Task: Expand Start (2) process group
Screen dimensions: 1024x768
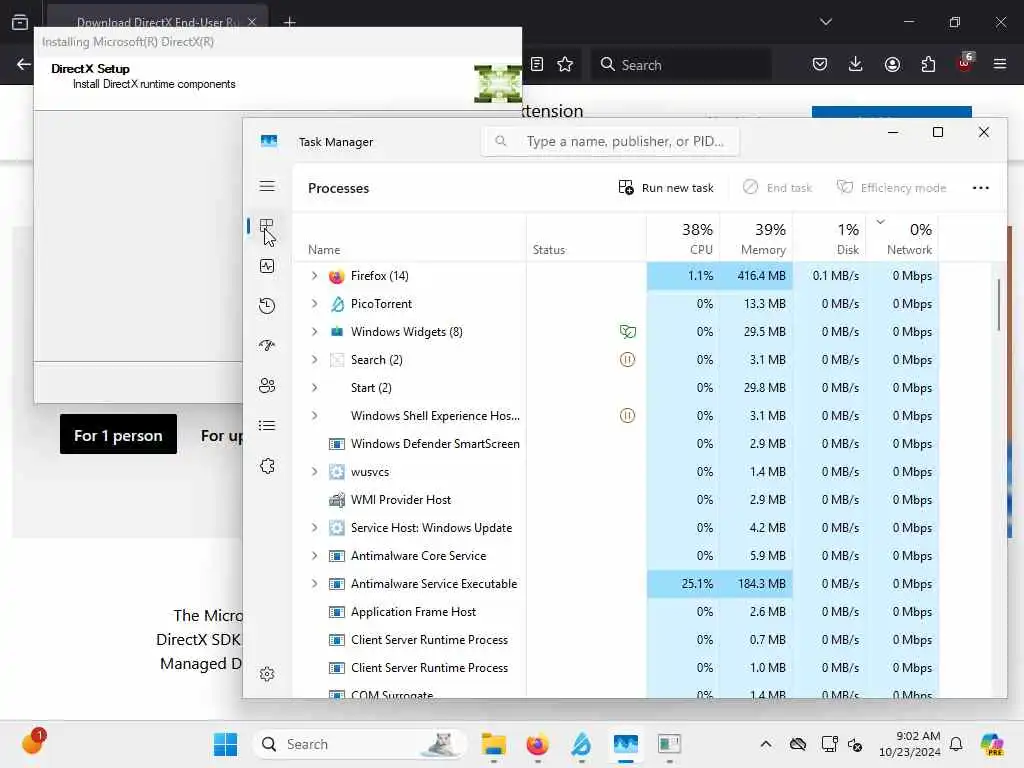Action: pyautogui.click(x=315, y=387)
